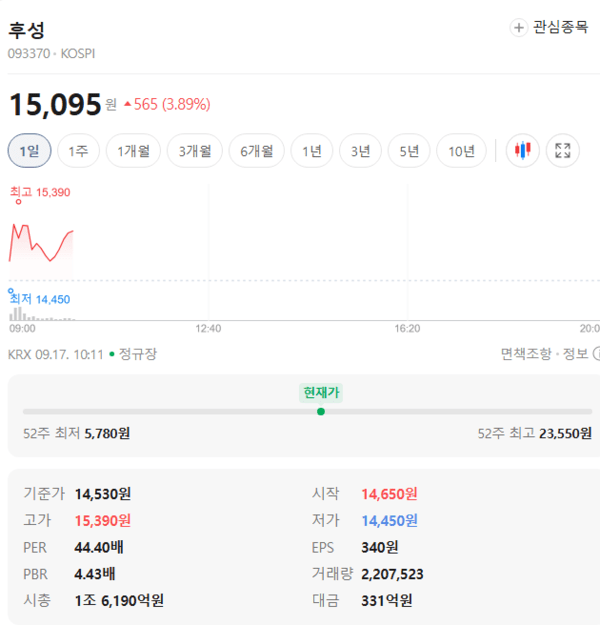Click the change value 565 (3.89%)
The height and width of the screenshot is (625, 600).
click(x=172, y=104)
